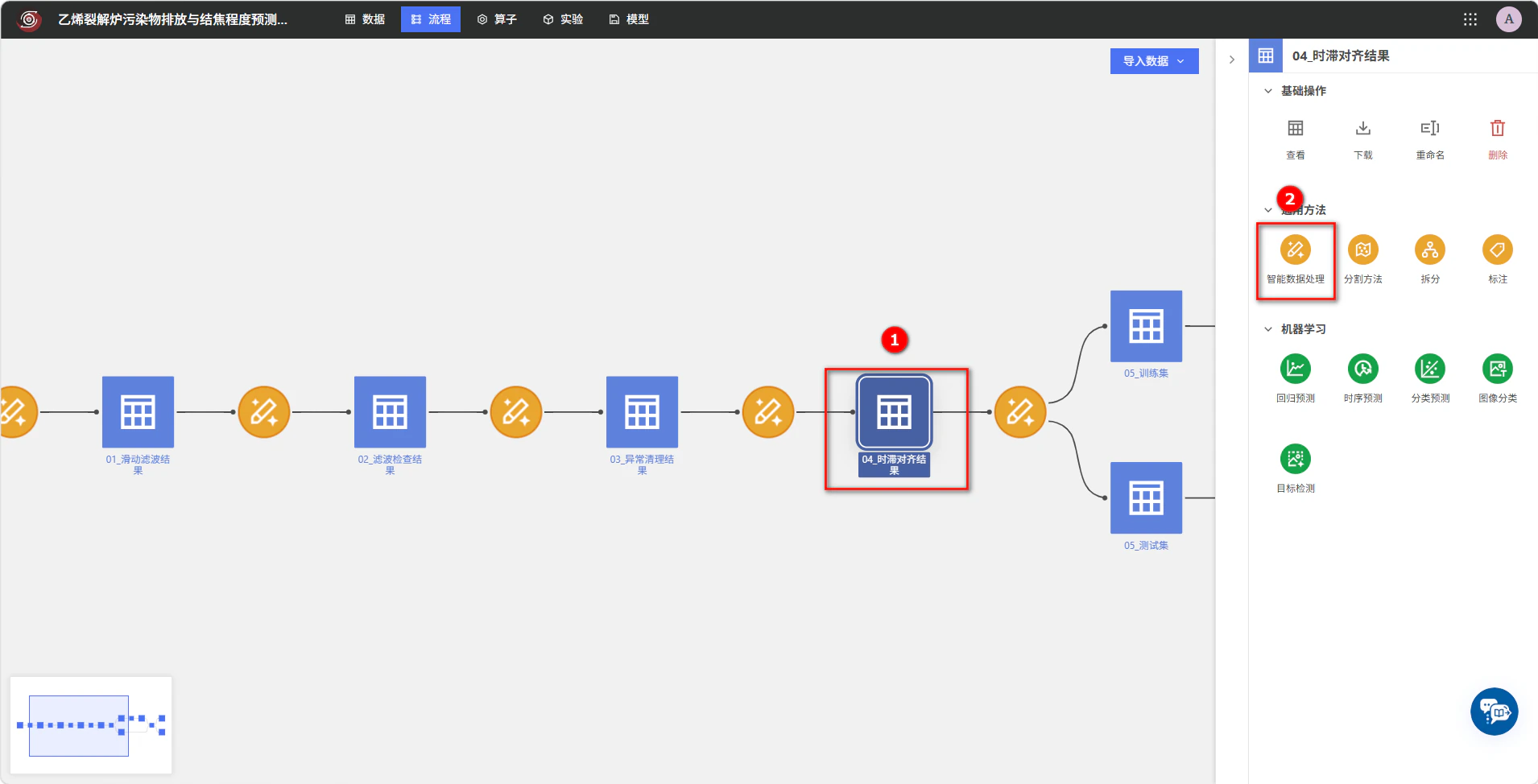Viewport: 1538px width, 784px height.
Task: Launch 智能数据处理 smart data processing
Action: pos(1295,250)
